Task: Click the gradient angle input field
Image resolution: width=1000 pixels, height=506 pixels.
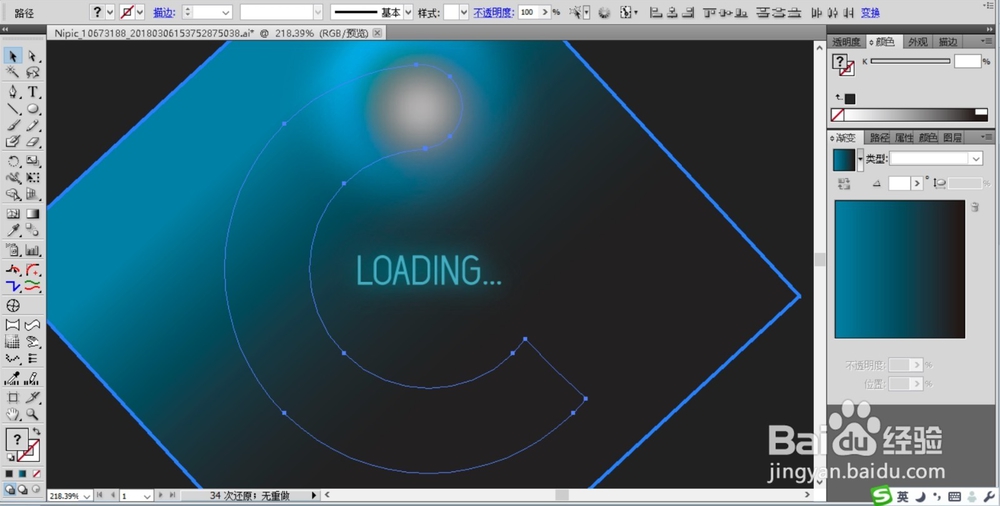Action: pos(899,183)
